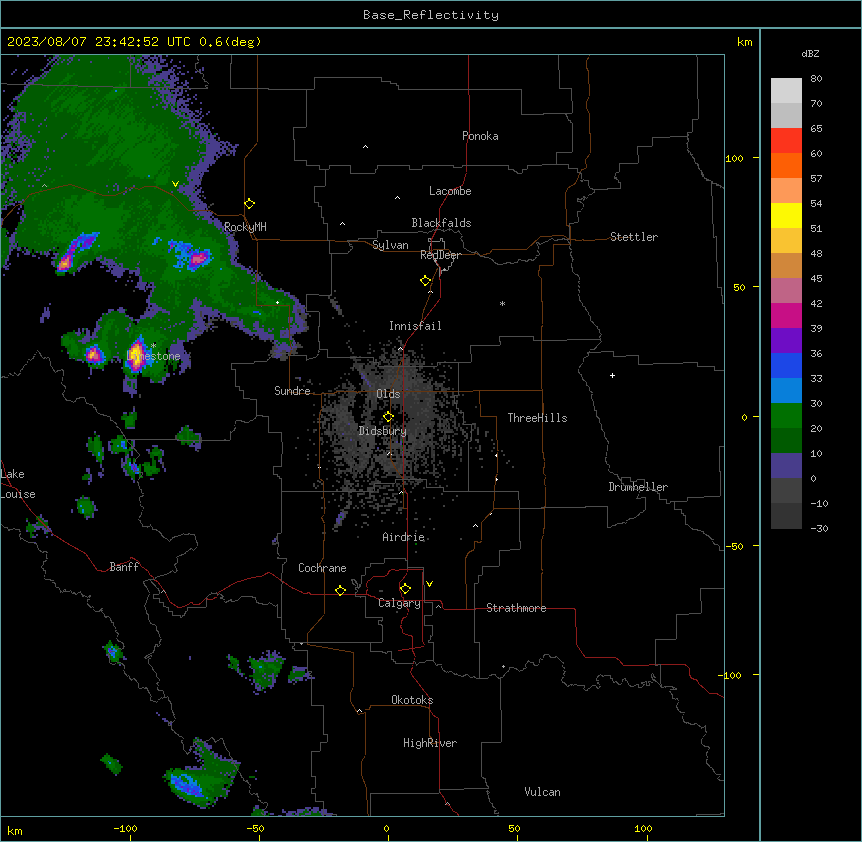
Task: Click the white caret marker east of Airdrie
Action: (x=476, y=526)
